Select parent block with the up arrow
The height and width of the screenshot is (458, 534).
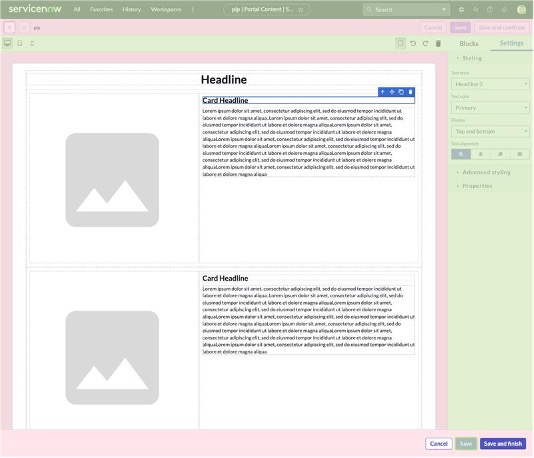tap(382, 92)
